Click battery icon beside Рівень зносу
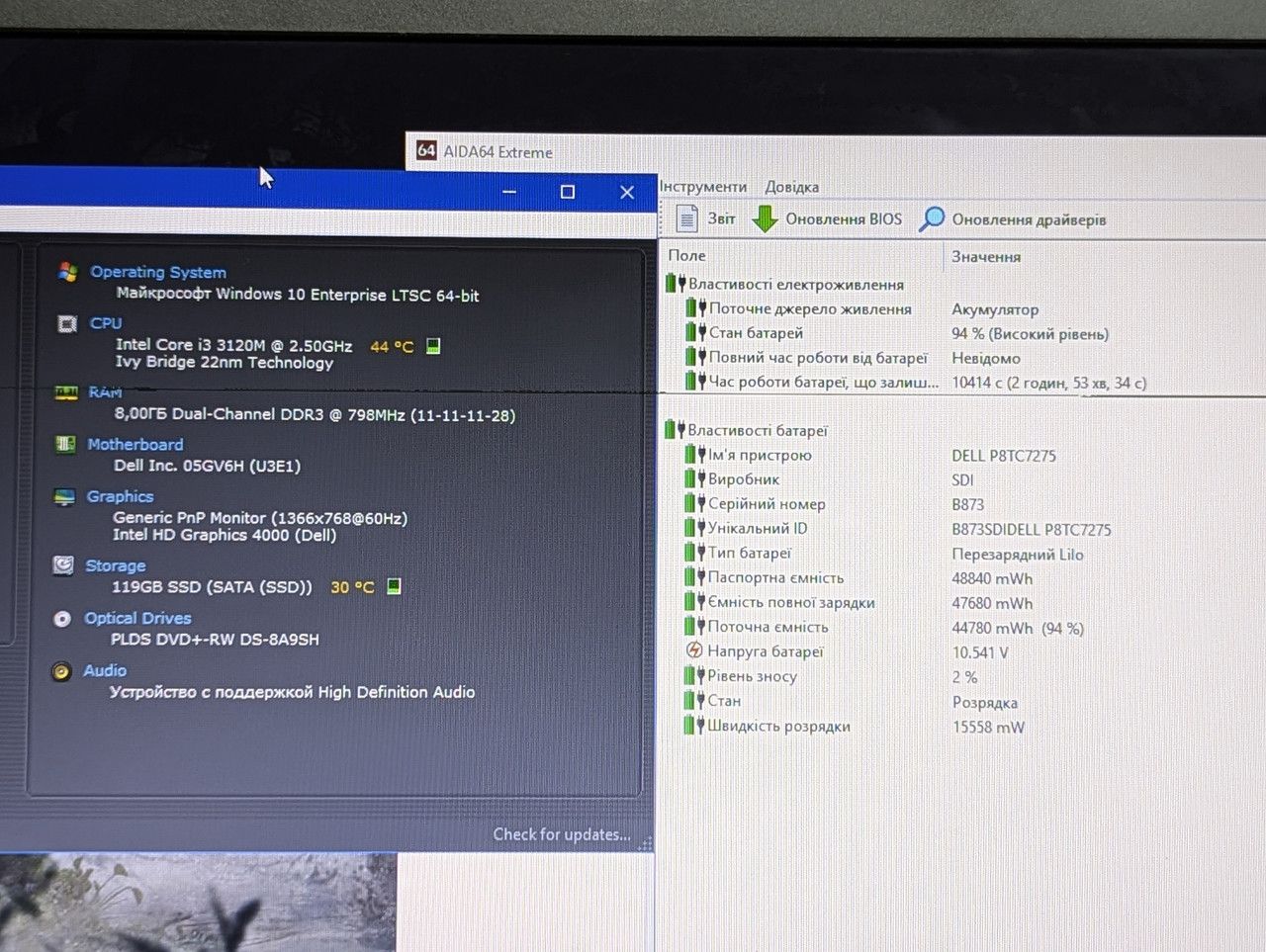1266x952 pixels. point(695,676)
